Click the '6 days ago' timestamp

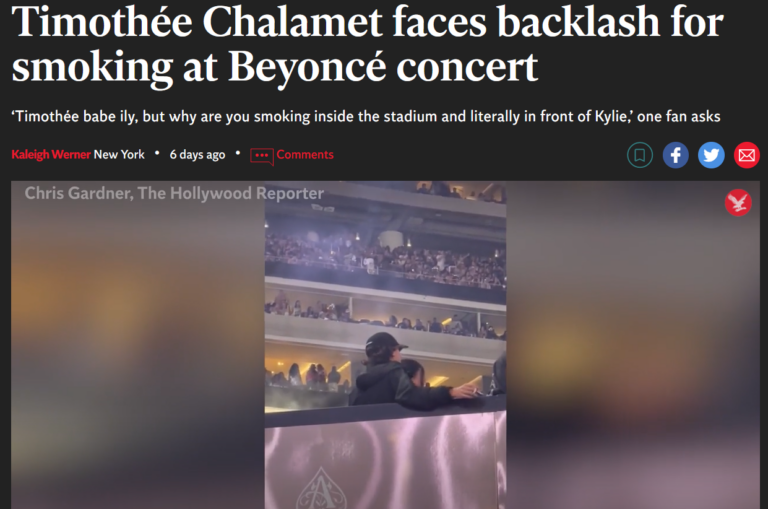click(x=197, y=155)
